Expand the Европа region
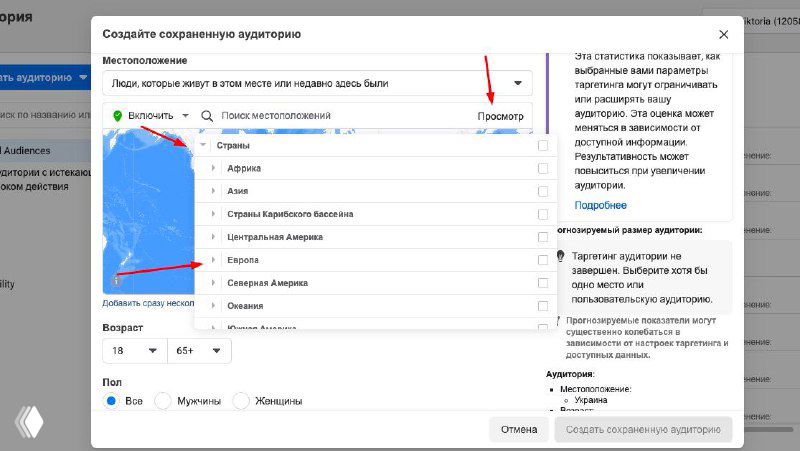 213,260
